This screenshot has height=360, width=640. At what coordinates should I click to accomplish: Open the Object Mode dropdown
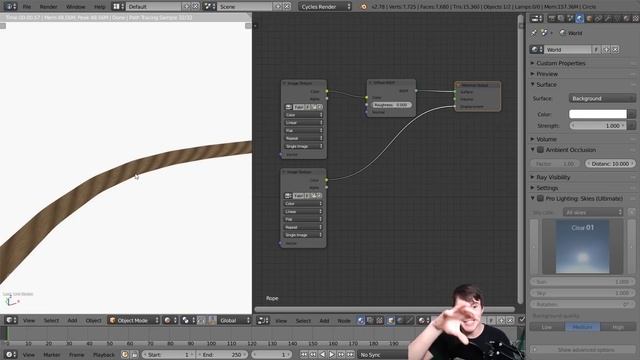[x=133, y=320]
